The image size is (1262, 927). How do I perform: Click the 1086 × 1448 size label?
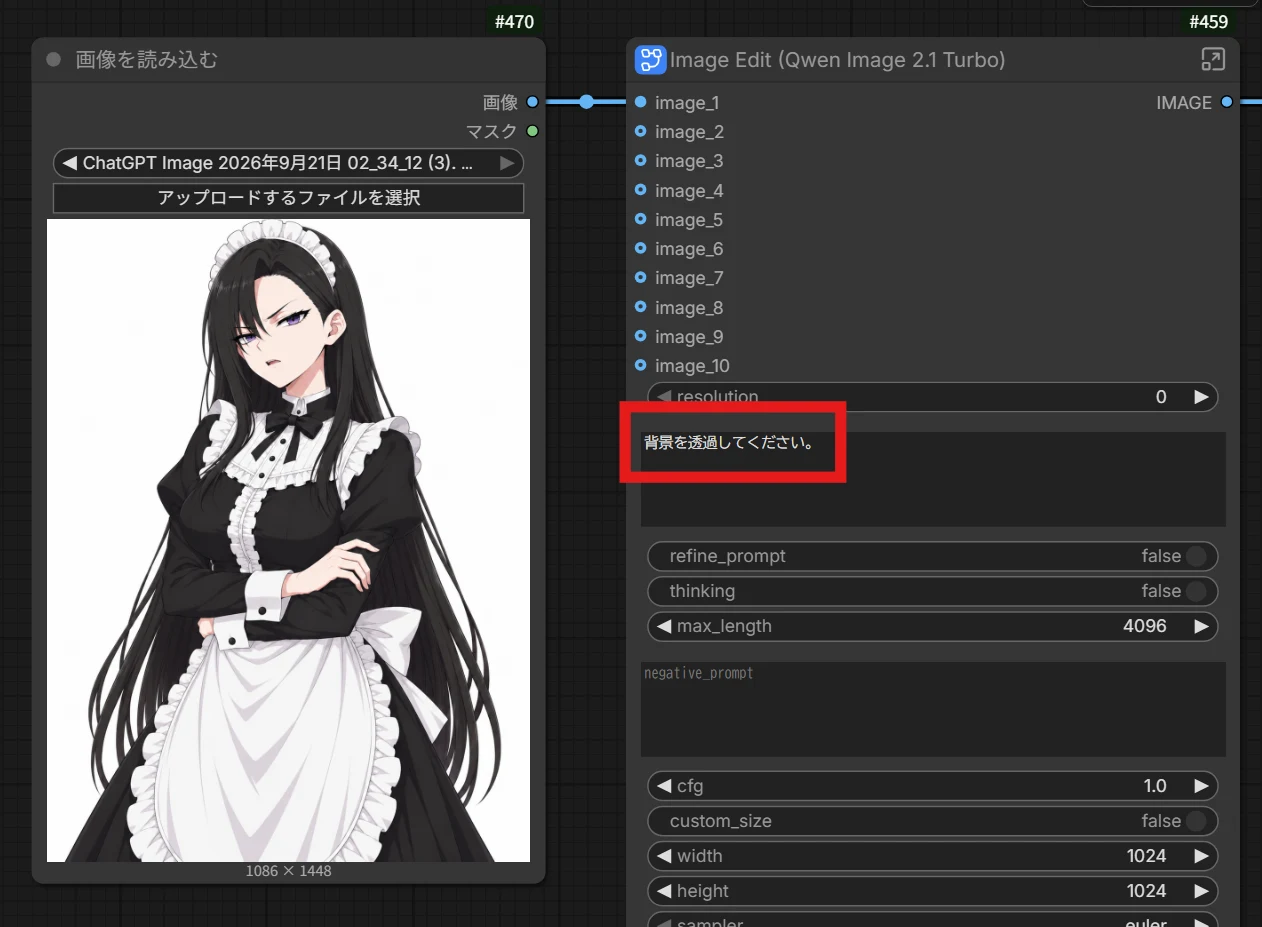point(288,871)
